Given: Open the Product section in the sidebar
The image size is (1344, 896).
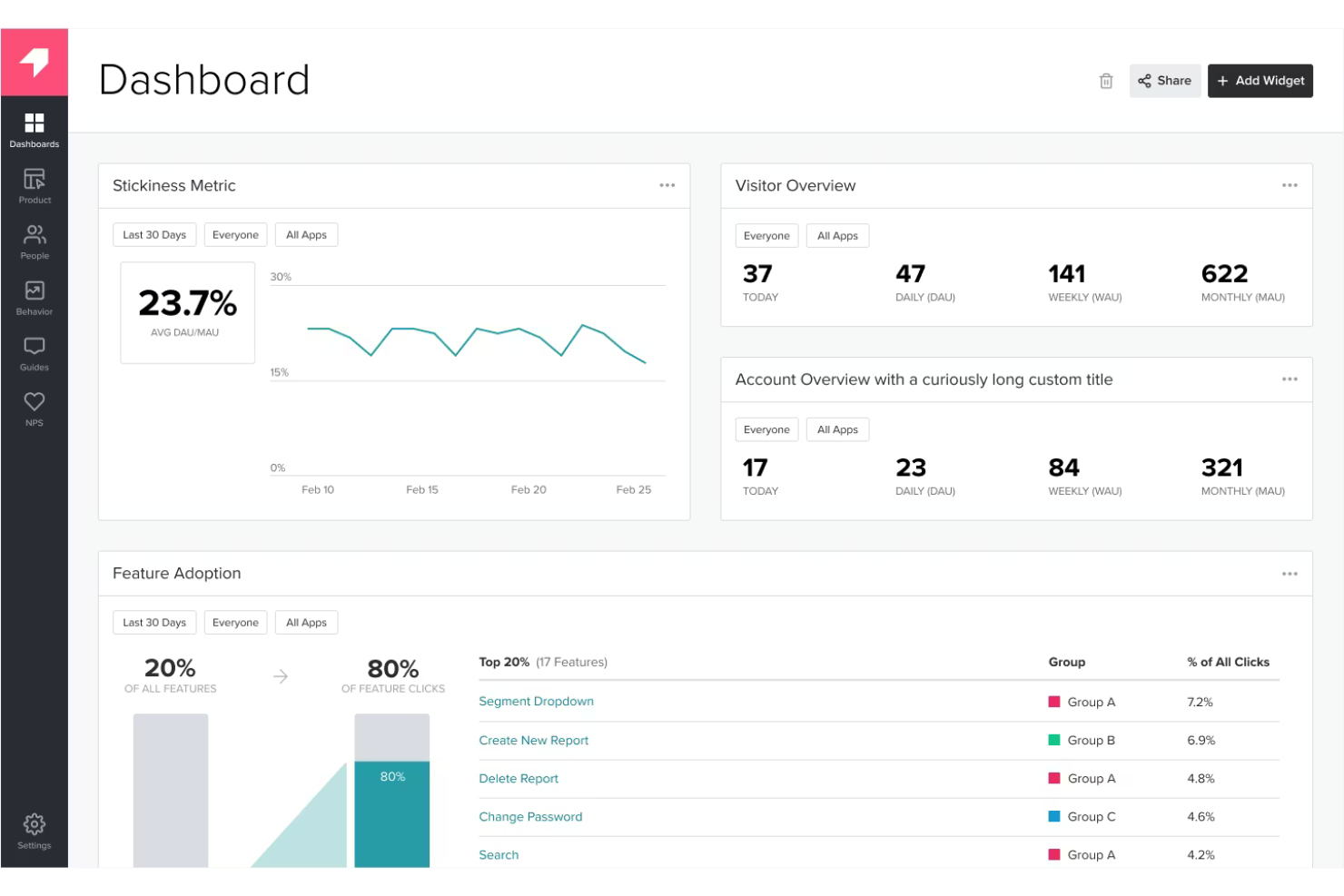Looking at the screenshot, I should pos(34,183).
